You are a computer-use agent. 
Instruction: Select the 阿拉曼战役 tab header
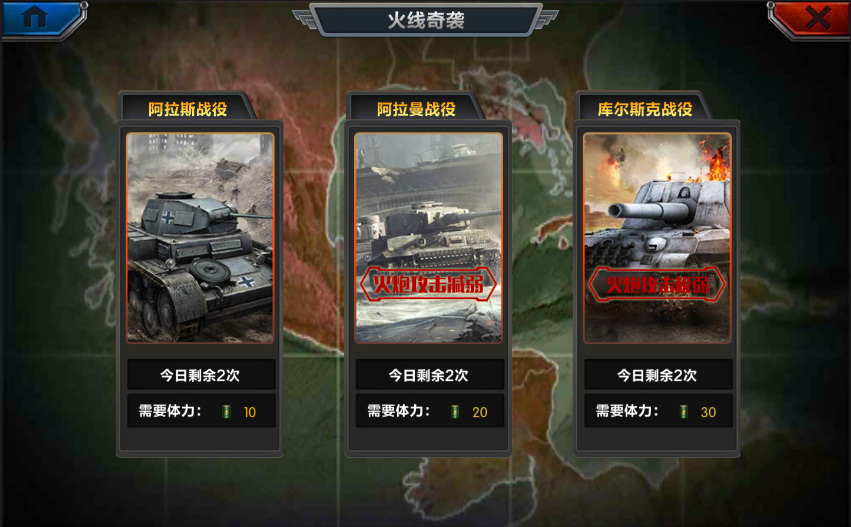416,109
